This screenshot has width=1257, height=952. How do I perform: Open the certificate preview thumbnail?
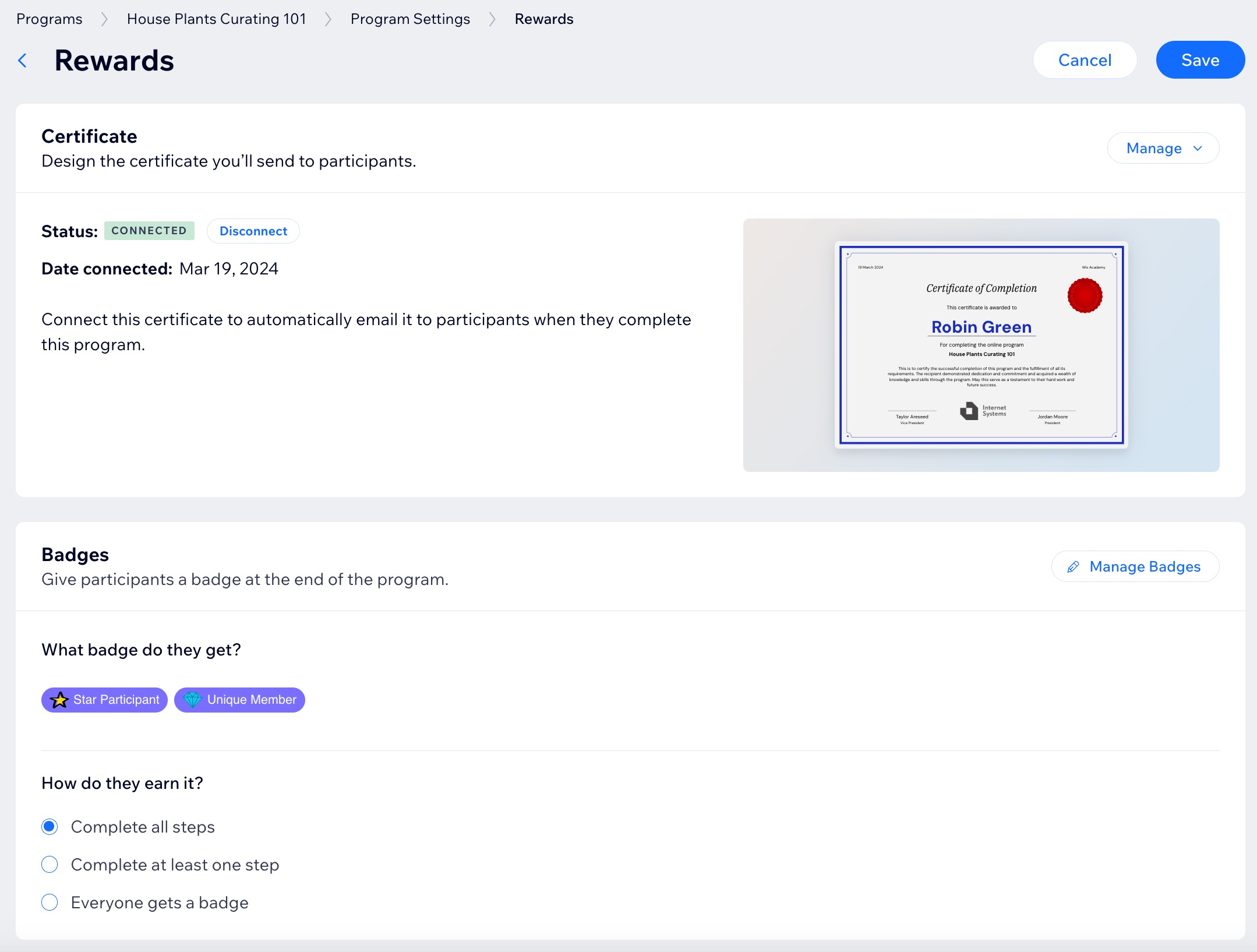click(x=981, y=345)
